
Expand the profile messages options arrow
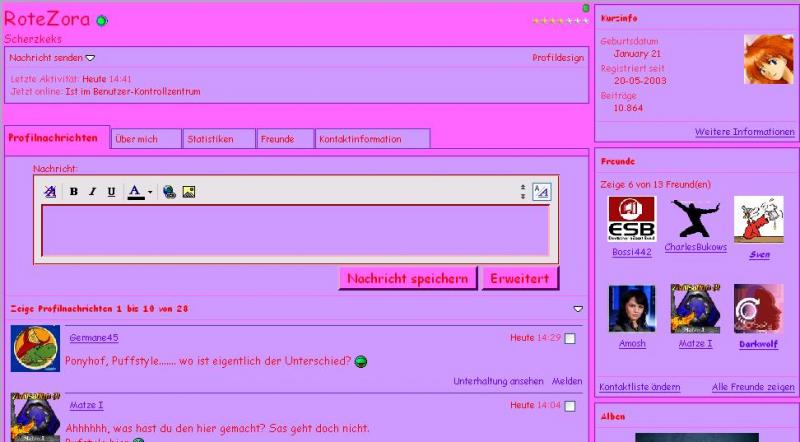[x=577, y=309]
